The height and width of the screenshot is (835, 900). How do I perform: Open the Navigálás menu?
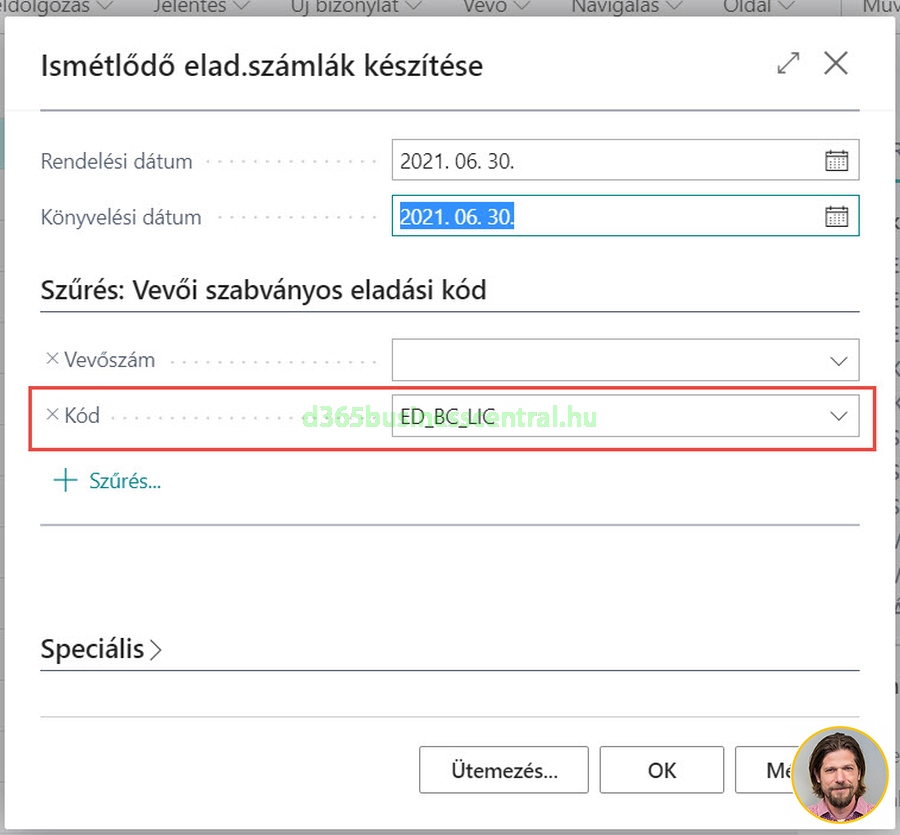click(626, 7)
